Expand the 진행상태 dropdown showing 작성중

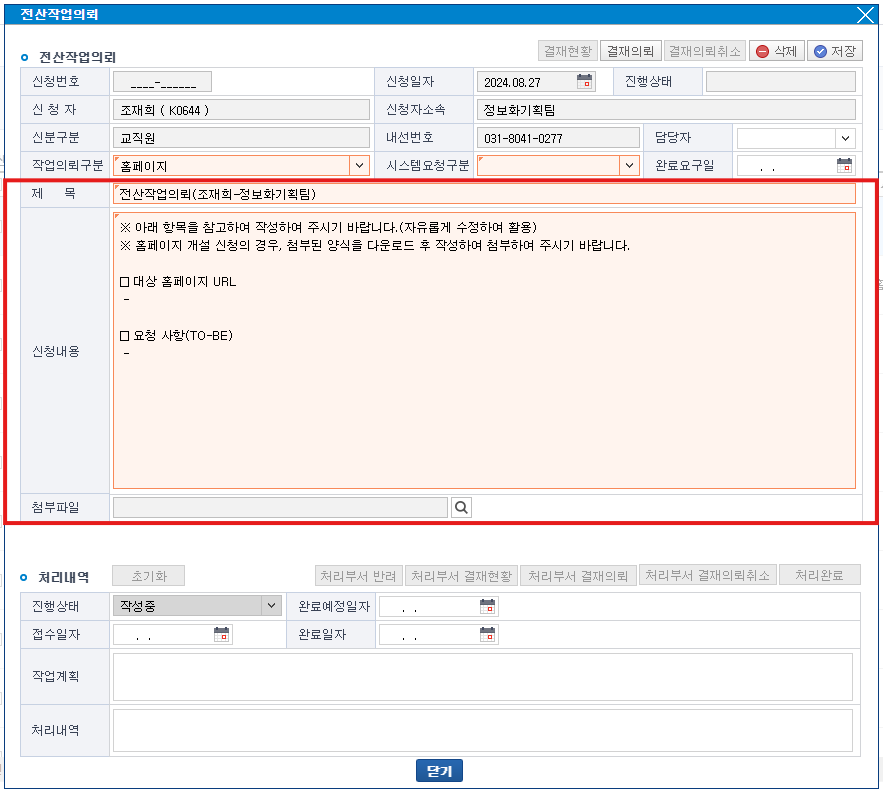pos(271,606)
